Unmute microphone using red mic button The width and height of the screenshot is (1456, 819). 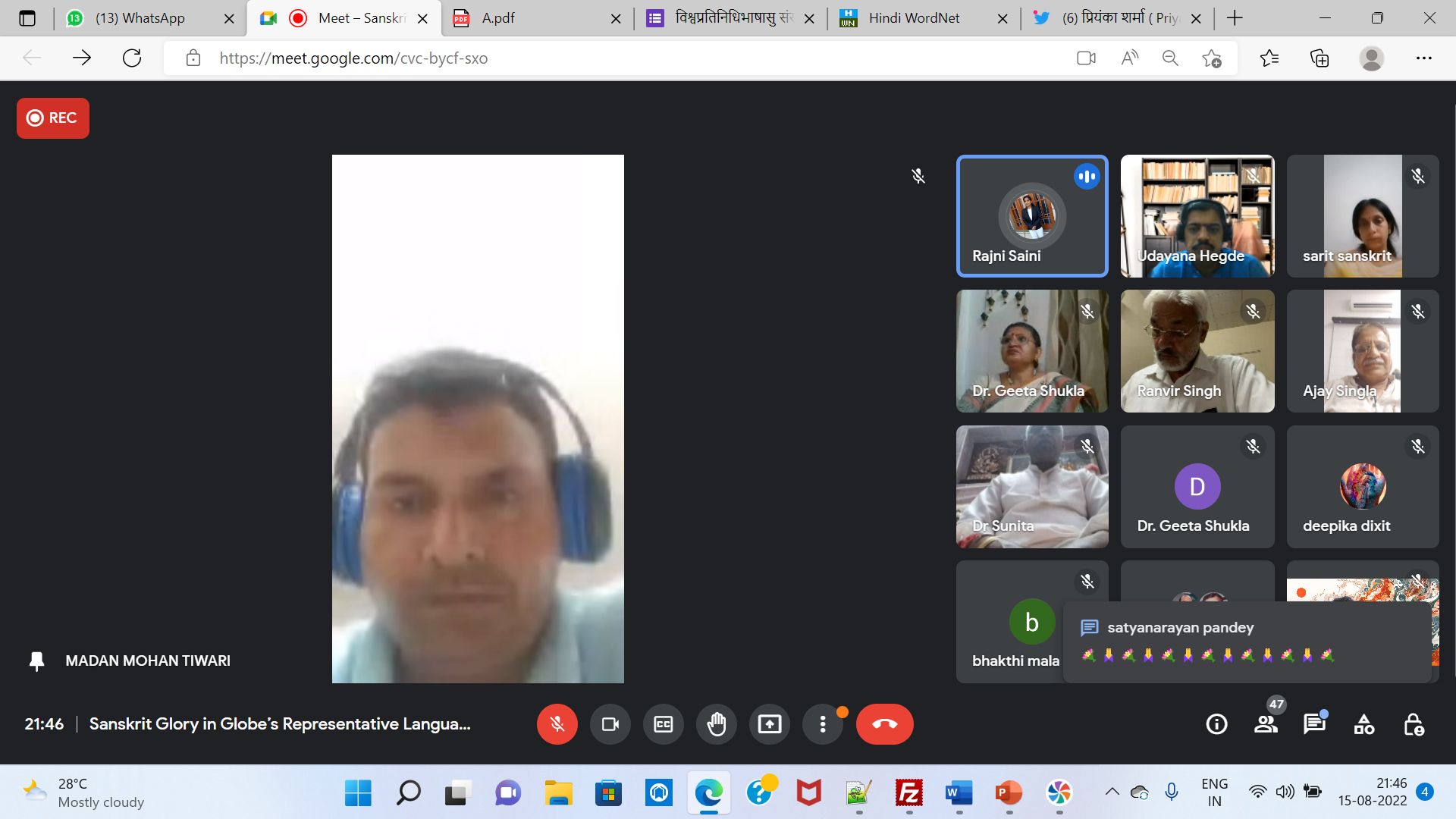click(x=557, y=724)
